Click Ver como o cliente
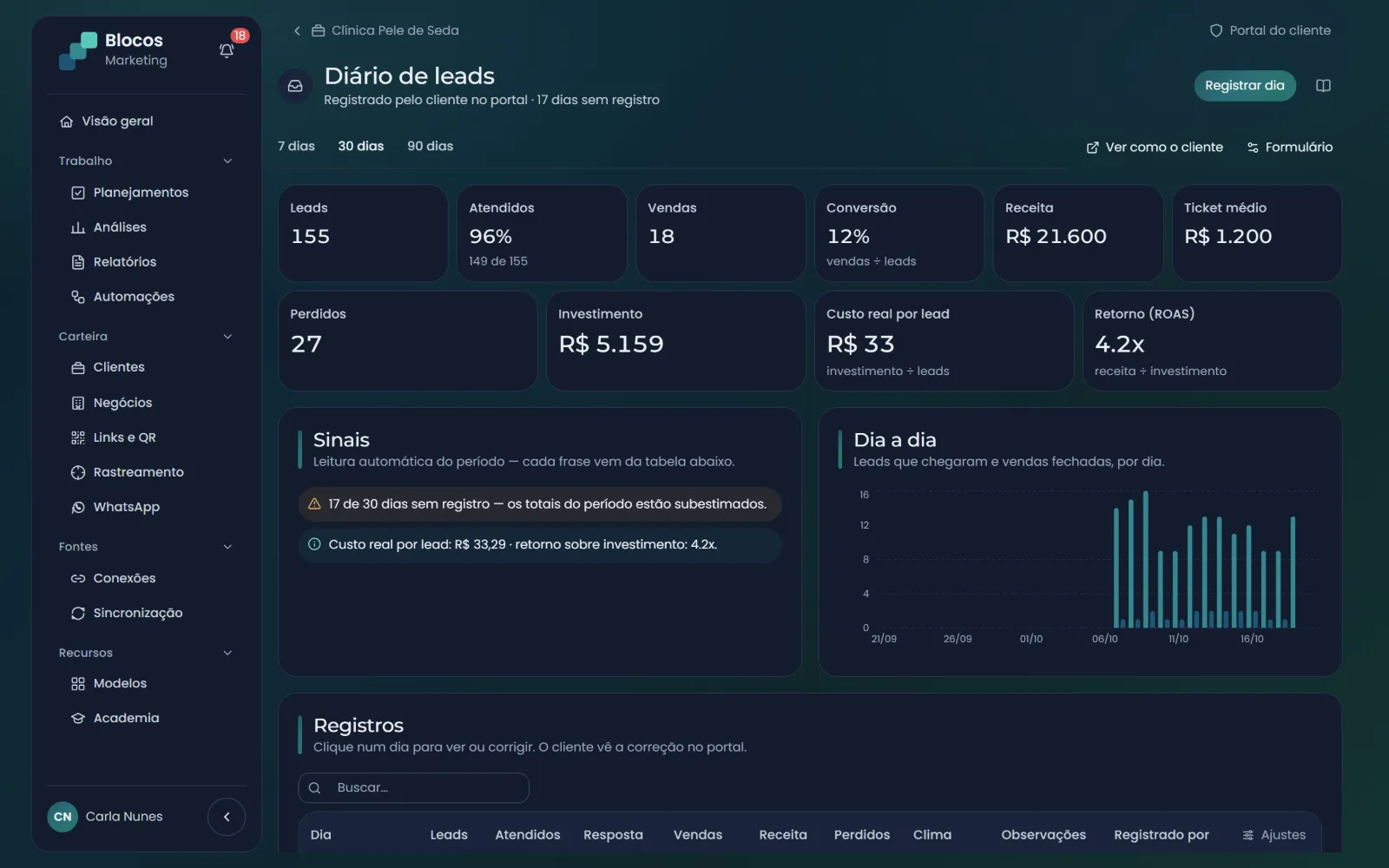This screenshot has width=1389, height=868. 1155,148
